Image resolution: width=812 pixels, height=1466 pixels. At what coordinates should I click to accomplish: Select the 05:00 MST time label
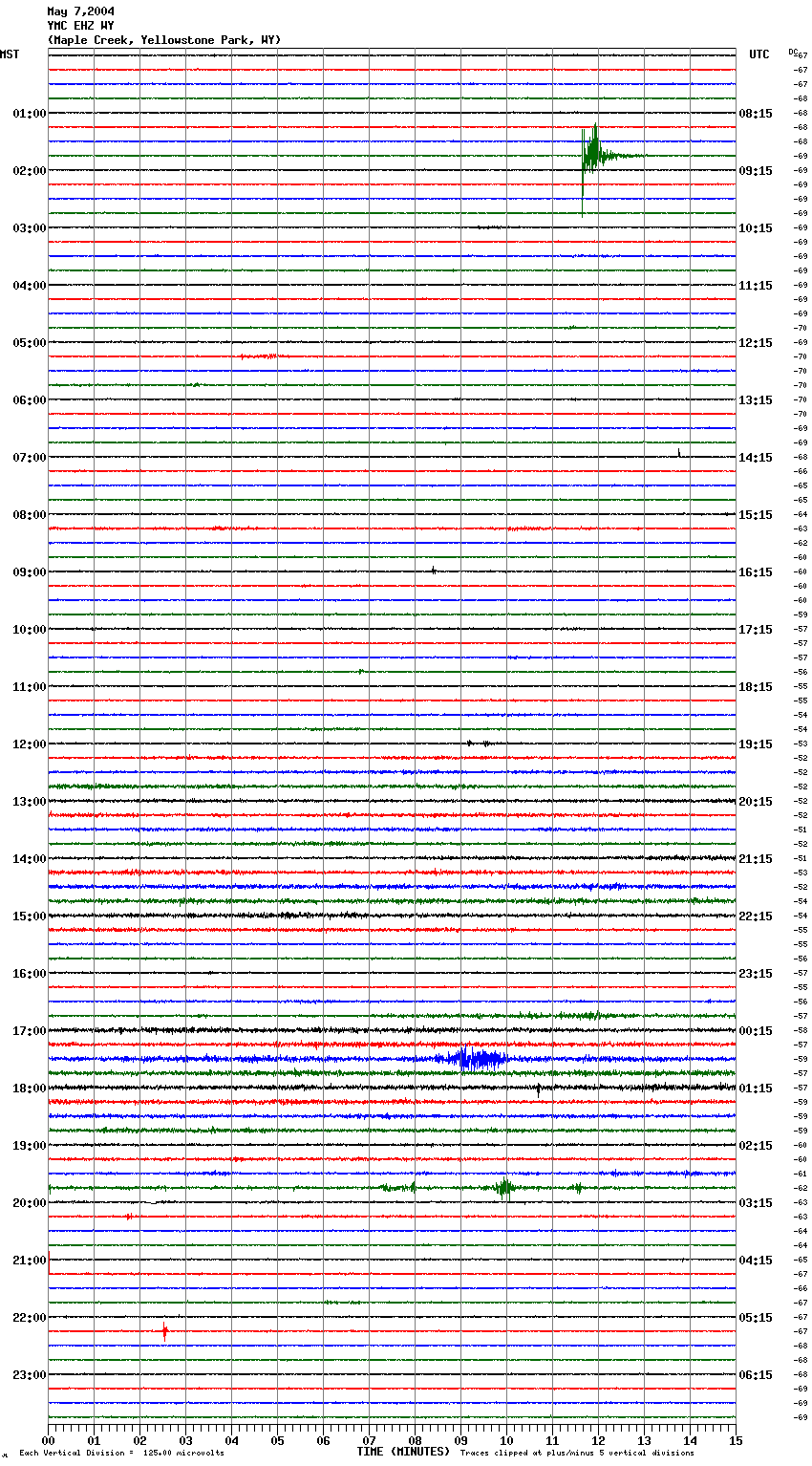coord(30,343)
